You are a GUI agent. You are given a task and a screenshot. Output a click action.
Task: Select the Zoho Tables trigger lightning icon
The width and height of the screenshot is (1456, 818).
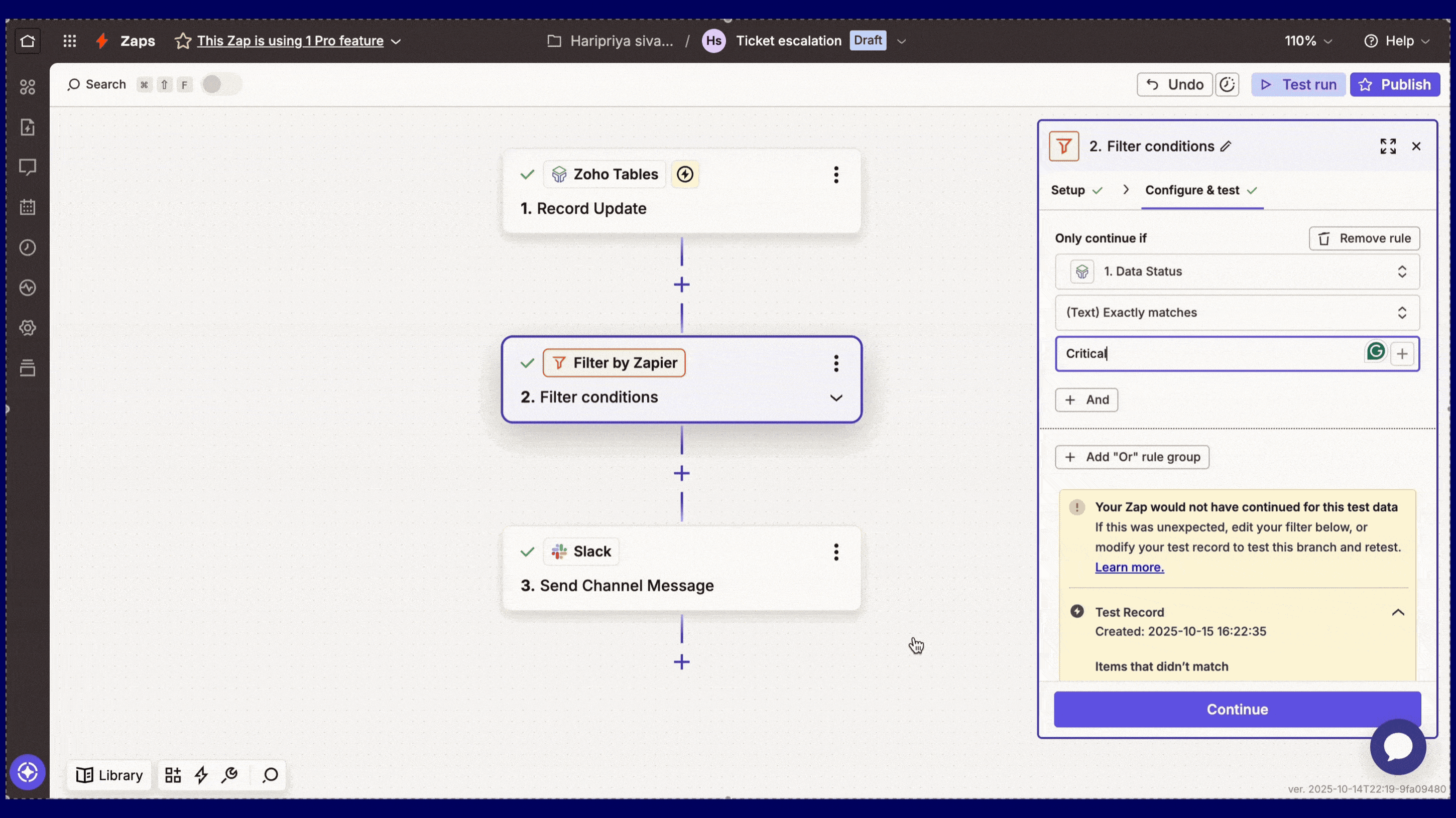pos(684,174)
